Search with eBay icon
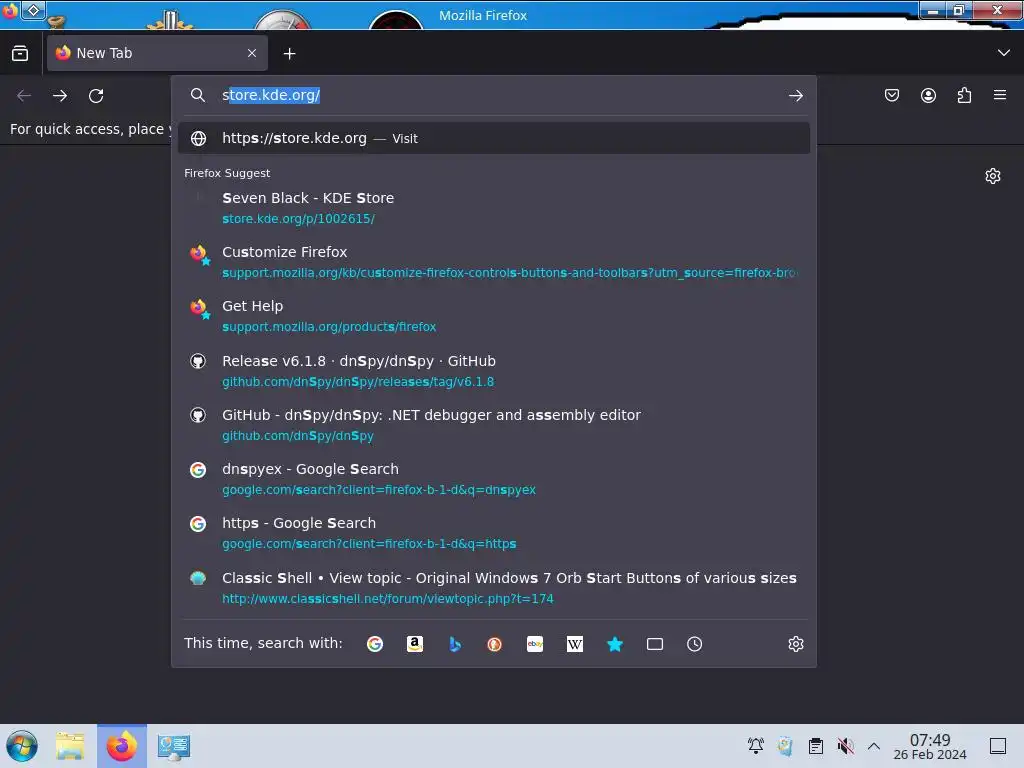Image resolution: width=1024 pixels, height=768 pixels. click(535, 644)
